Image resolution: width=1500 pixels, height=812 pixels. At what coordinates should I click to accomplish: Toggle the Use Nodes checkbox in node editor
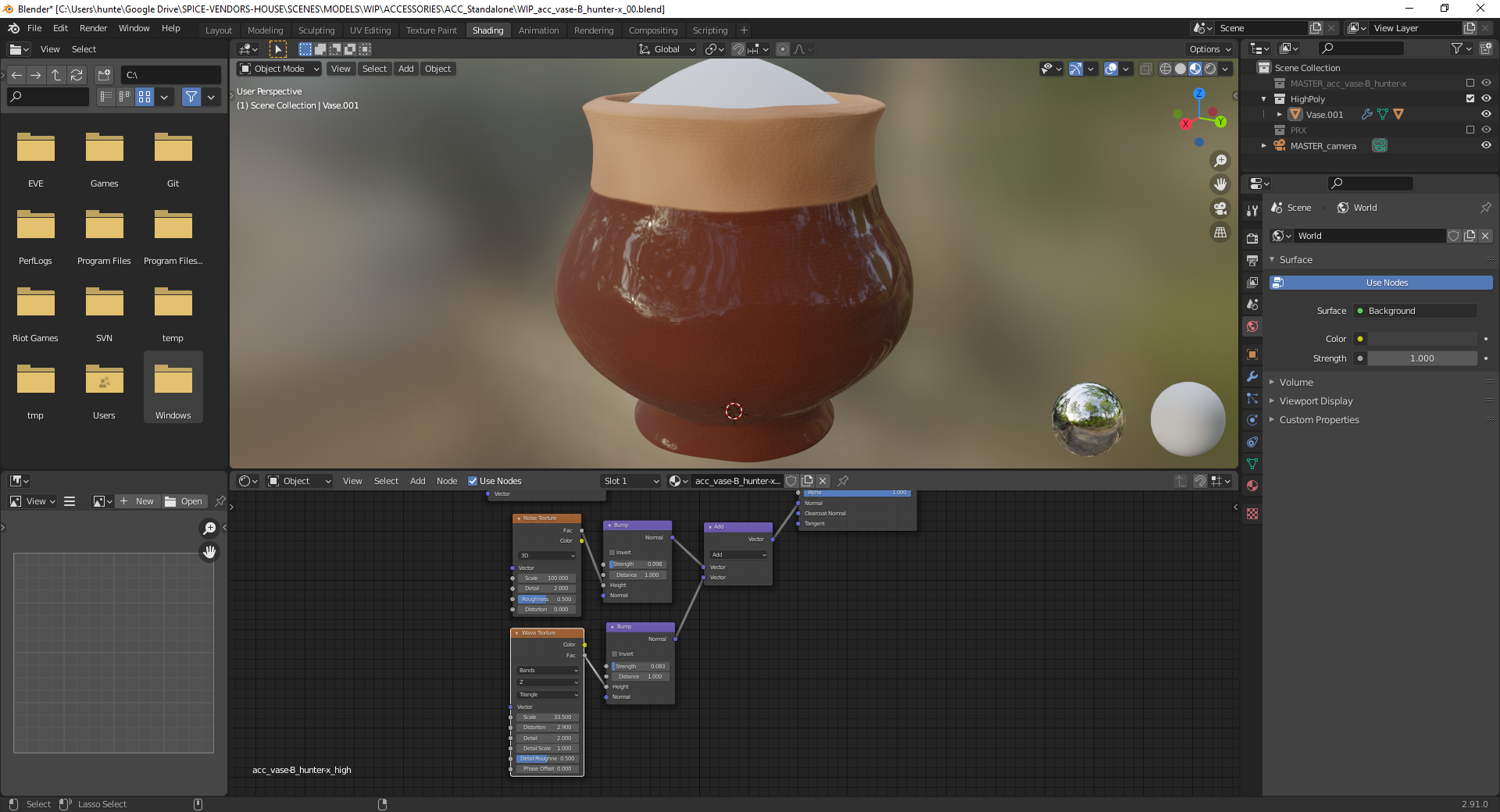pos(473,481)
